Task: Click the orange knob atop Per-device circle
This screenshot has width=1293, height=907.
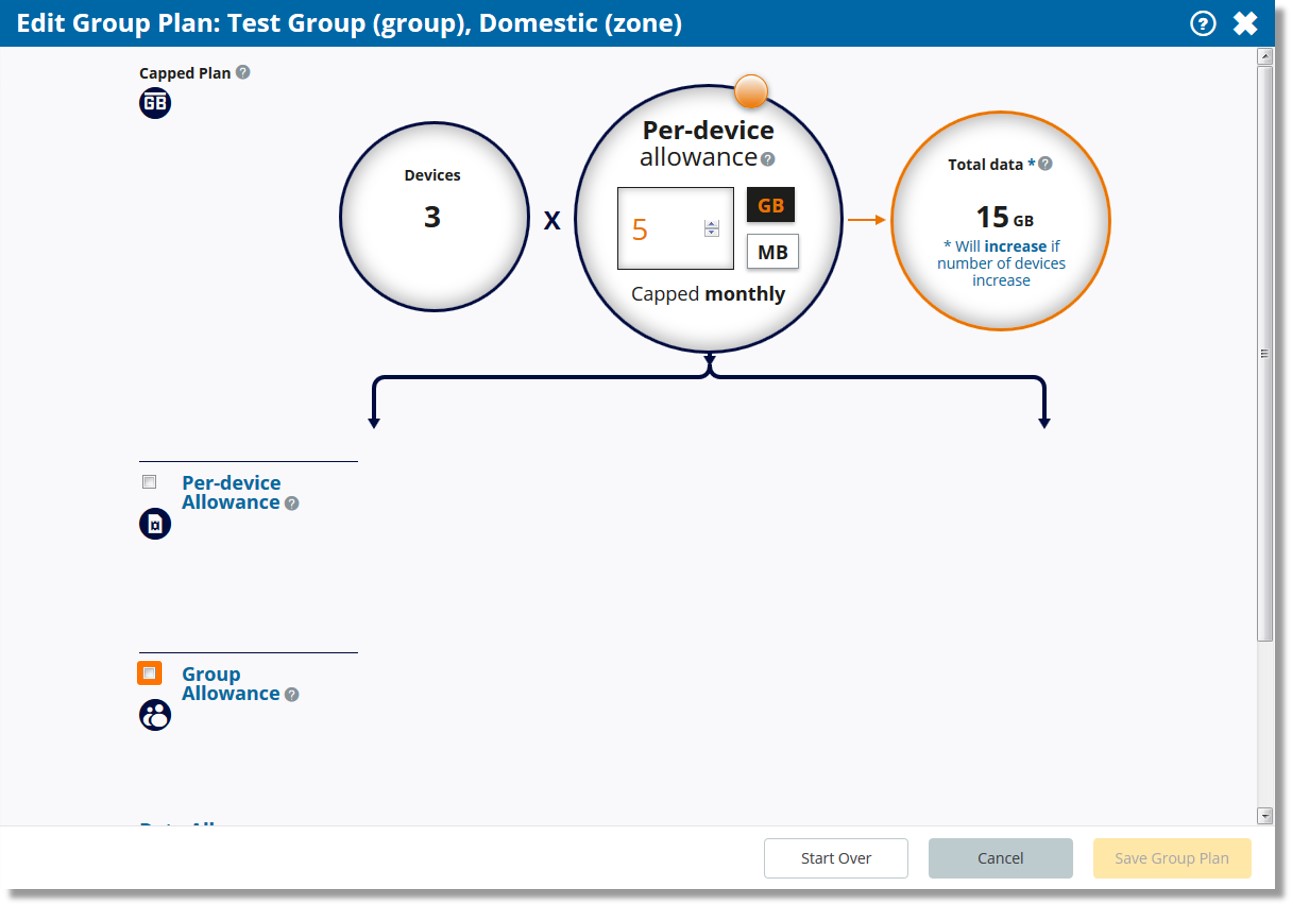Action: pyautogui.click(x=751, y=92)
